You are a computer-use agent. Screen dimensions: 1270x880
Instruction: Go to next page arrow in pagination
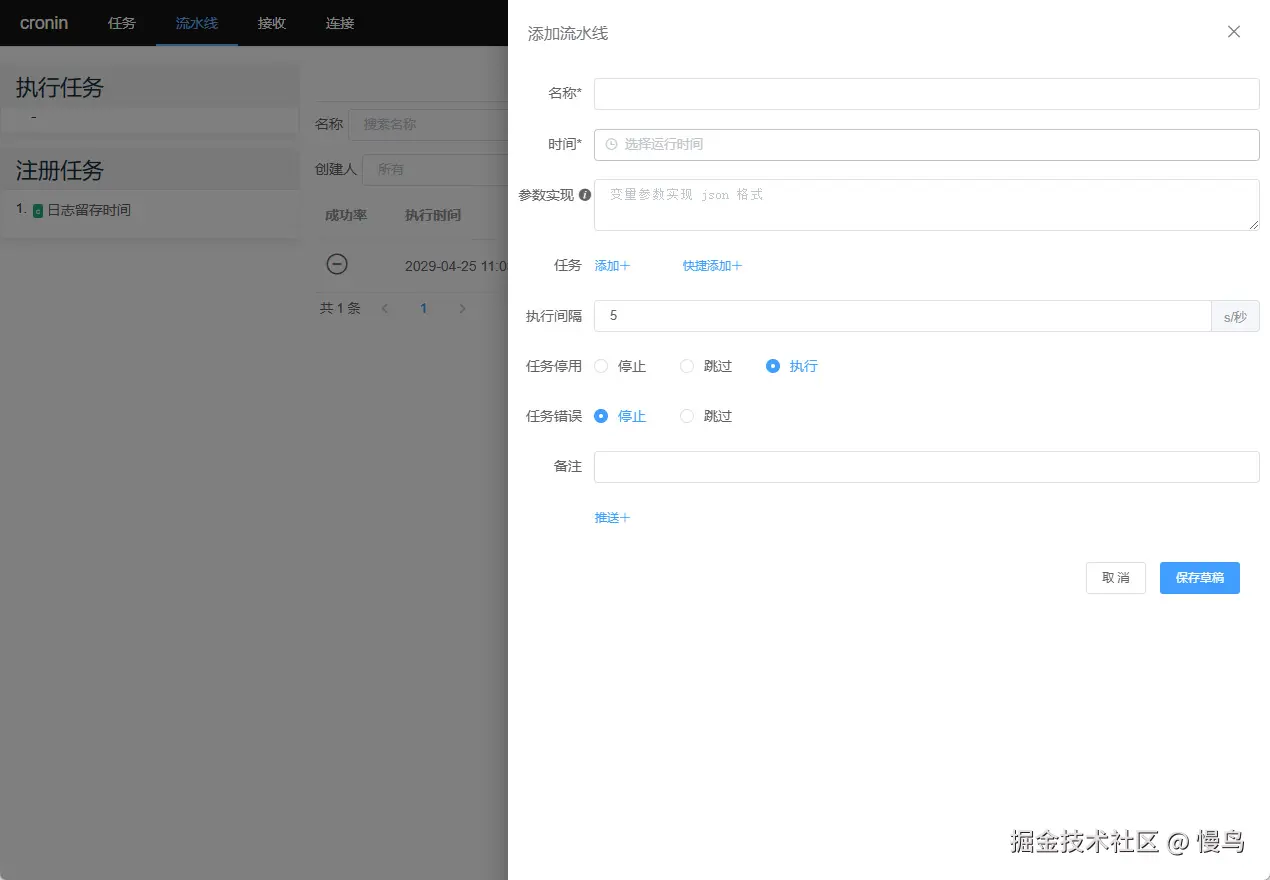click(x=462, y=308)
